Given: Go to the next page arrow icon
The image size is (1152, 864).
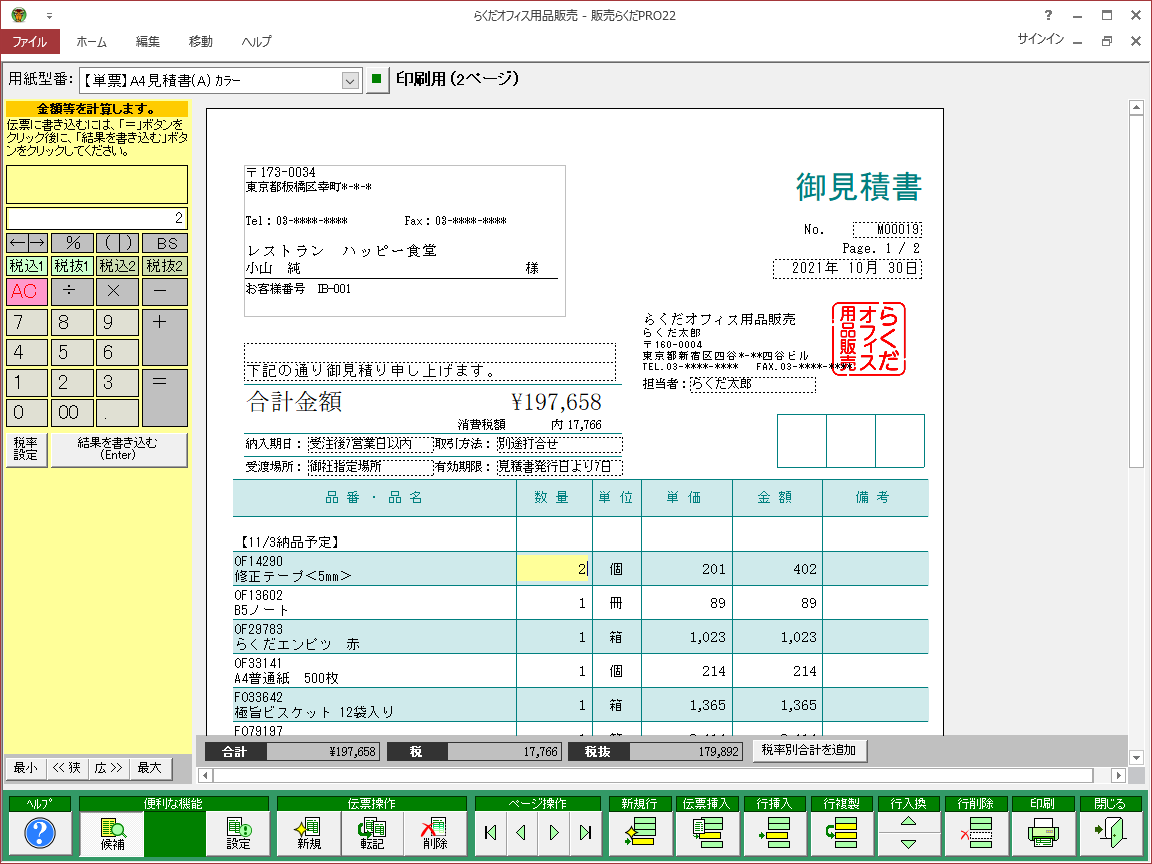Looking at the screenshot, I should pos(554,832).
